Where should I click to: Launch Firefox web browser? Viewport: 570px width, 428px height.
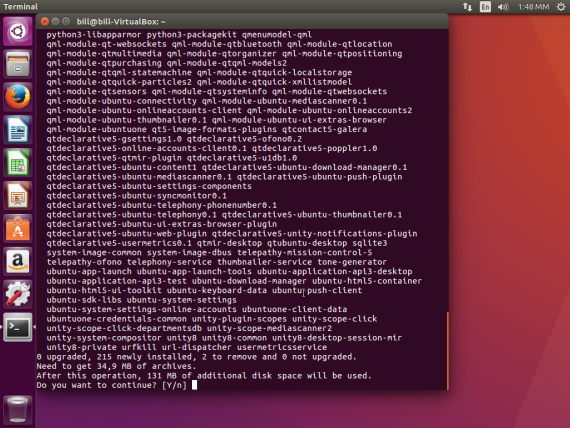click(17, 97)
